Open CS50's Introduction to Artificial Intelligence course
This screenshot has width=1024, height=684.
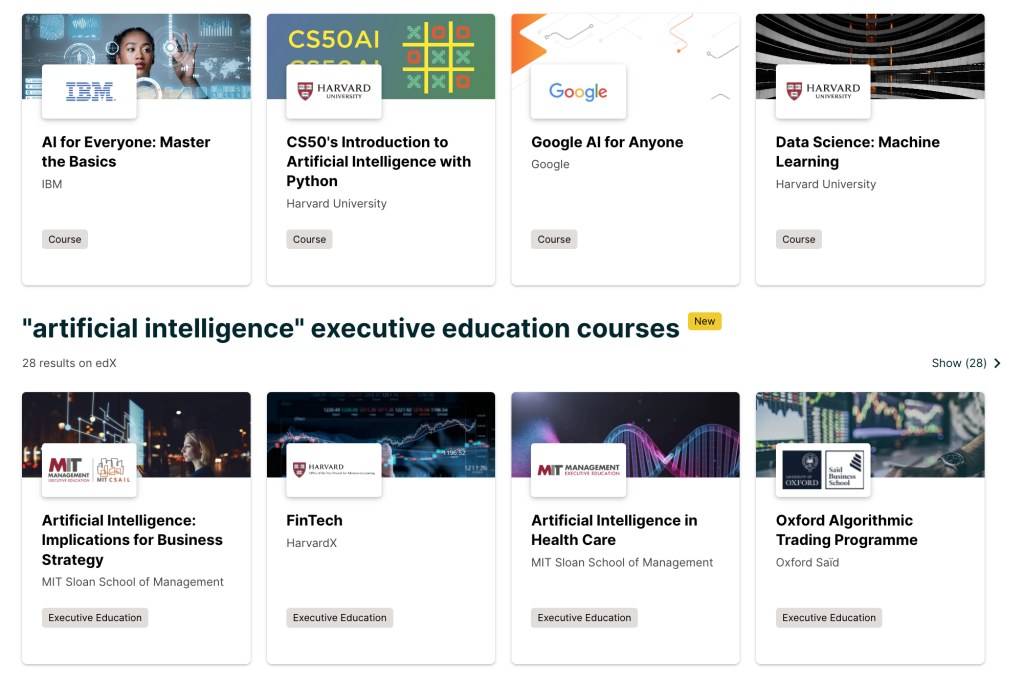tap(378, 161)
